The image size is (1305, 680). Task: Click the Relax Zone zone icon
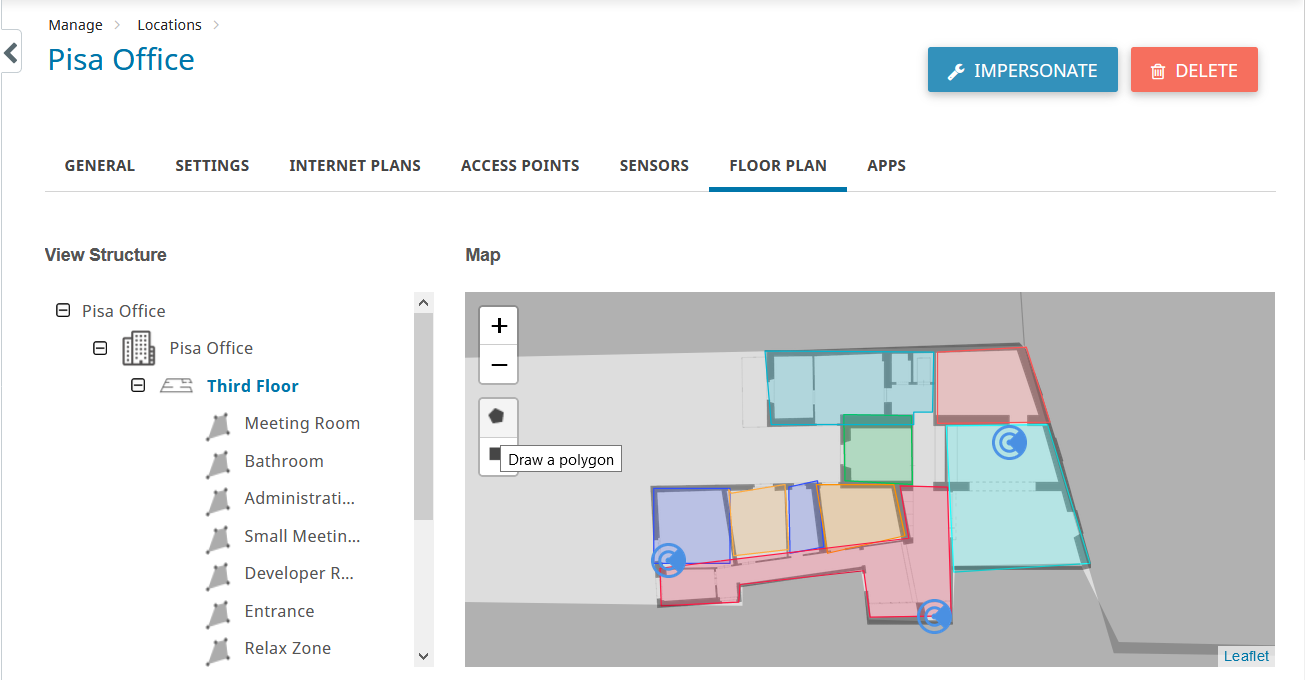pyautogui.click(x=217, y=651)
